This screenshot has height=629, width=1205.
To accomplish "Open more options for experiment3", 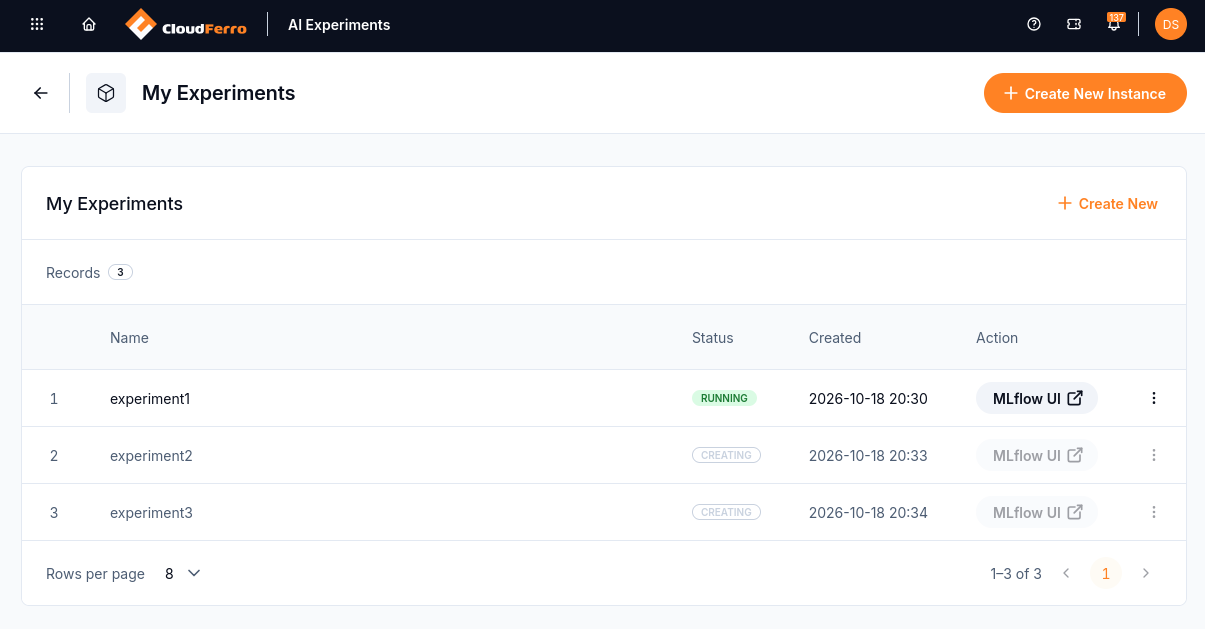I will point(1154,512).
